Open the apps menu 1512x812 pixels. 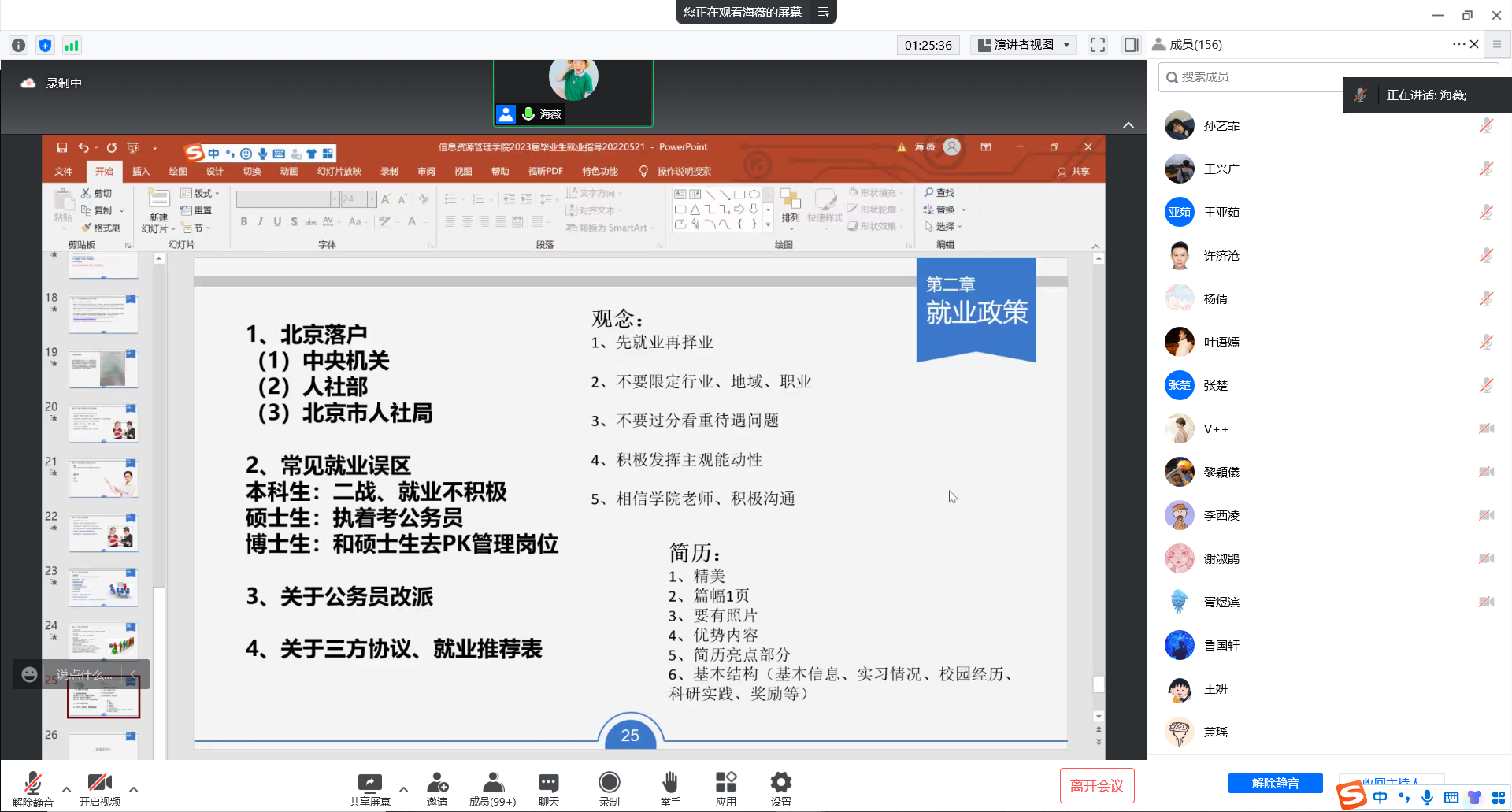coord(726,789)
